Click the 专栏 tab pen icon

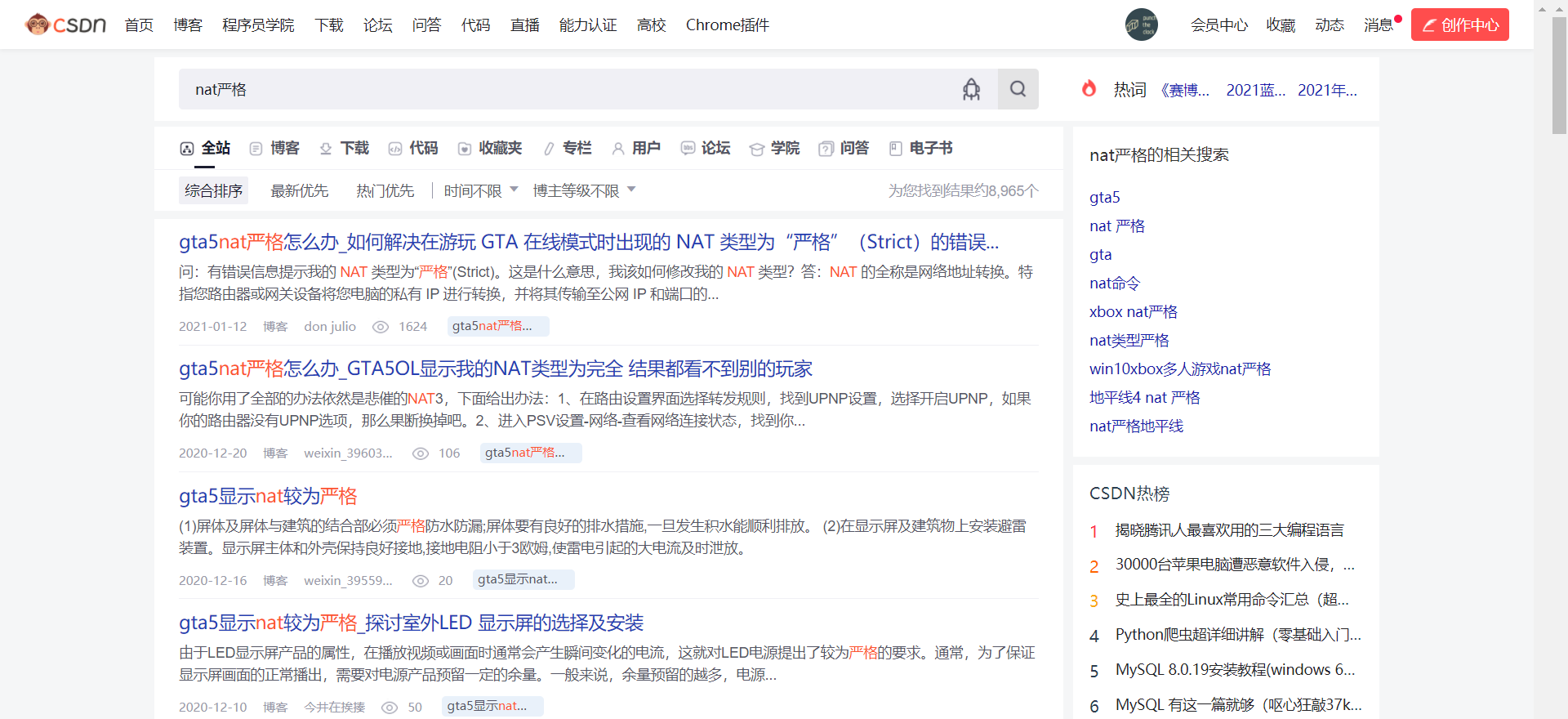coord(549,149)
